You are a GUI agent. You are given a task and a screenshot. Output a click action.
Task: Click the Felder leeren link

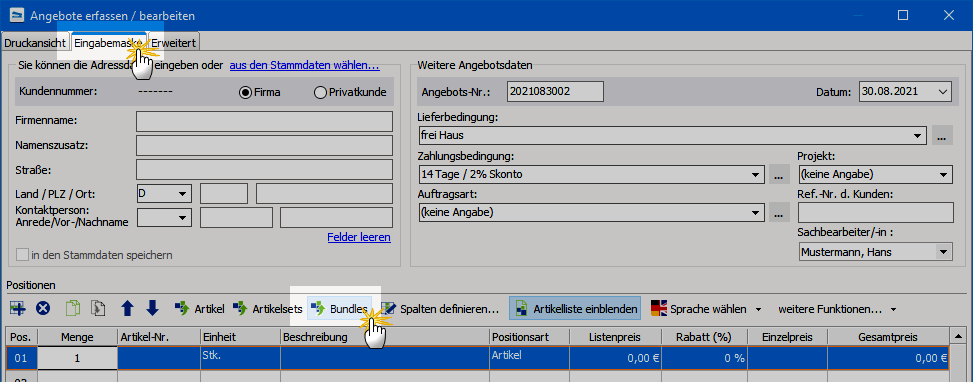[x=359, y=238]
